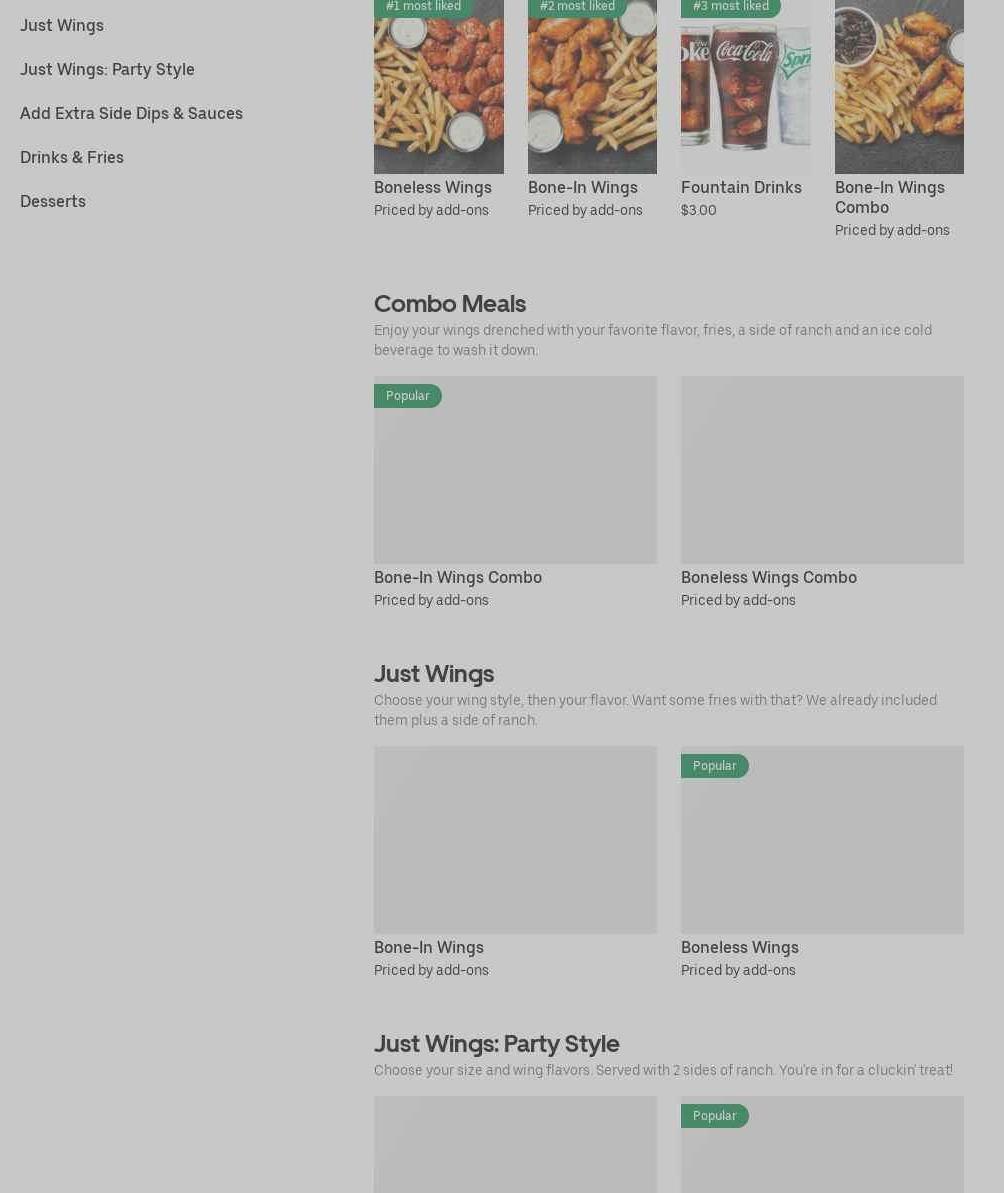Click Boneless Wings title under Just Wings section
This screenshot has height=1193, width=1004.
pos(739,947)
